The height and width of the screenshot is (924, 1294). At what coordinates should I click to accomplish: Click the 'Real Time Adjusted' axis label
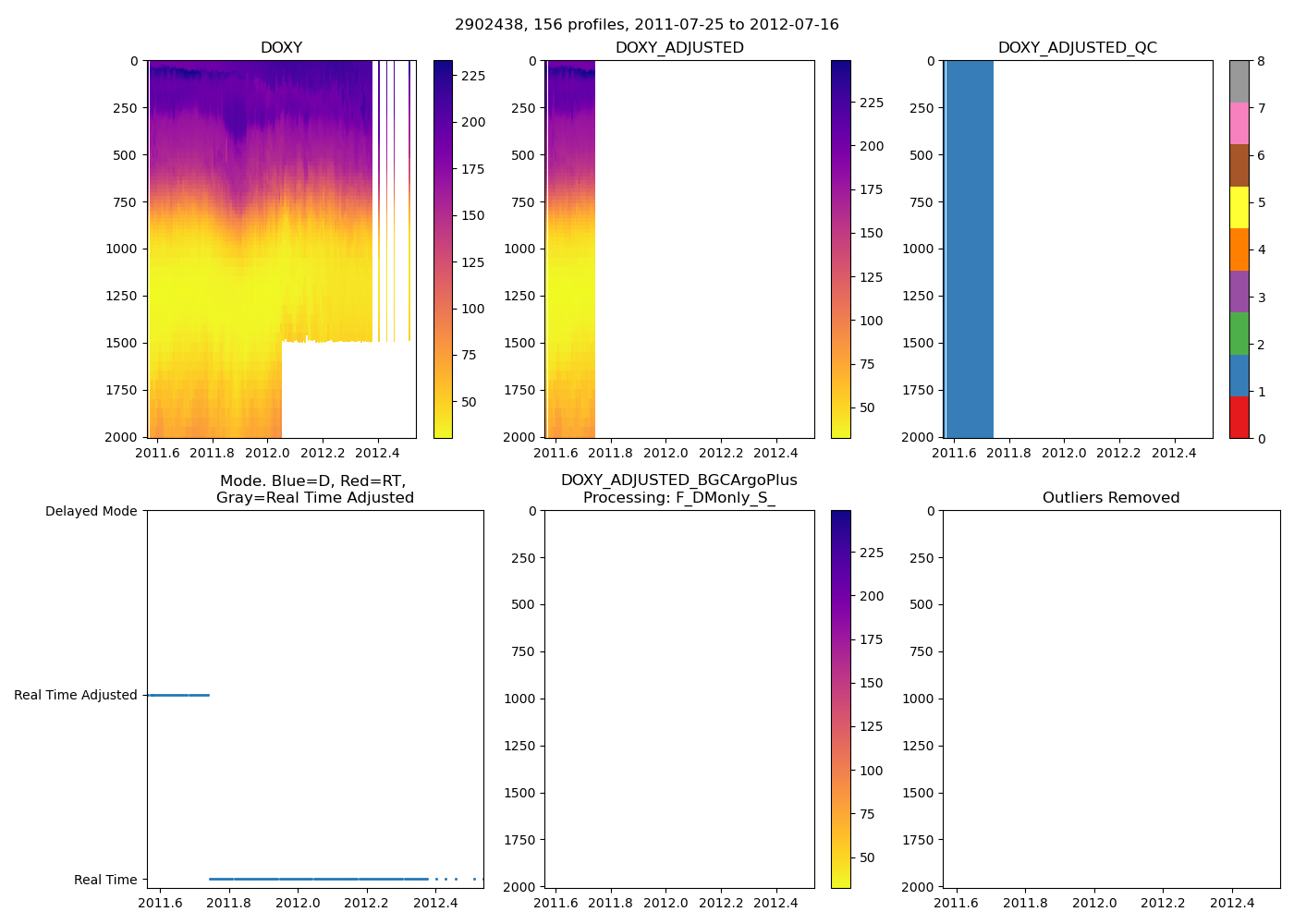coord(75,695)
